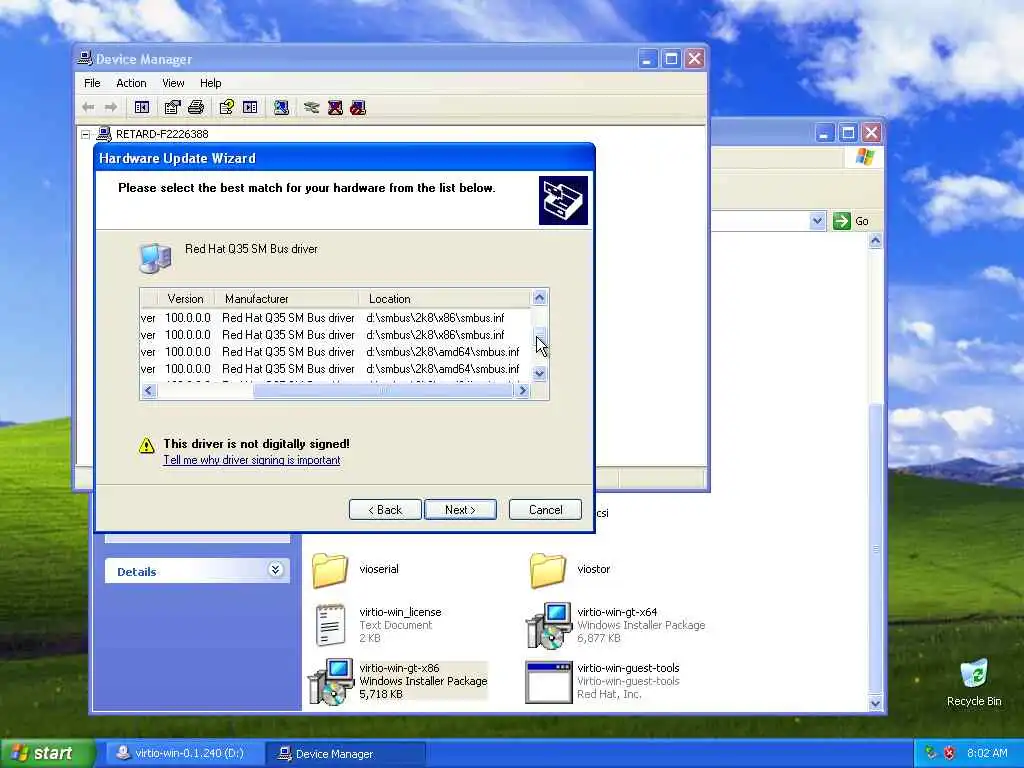Click the driver list scroll up arrow

click(x=539, y=298)
